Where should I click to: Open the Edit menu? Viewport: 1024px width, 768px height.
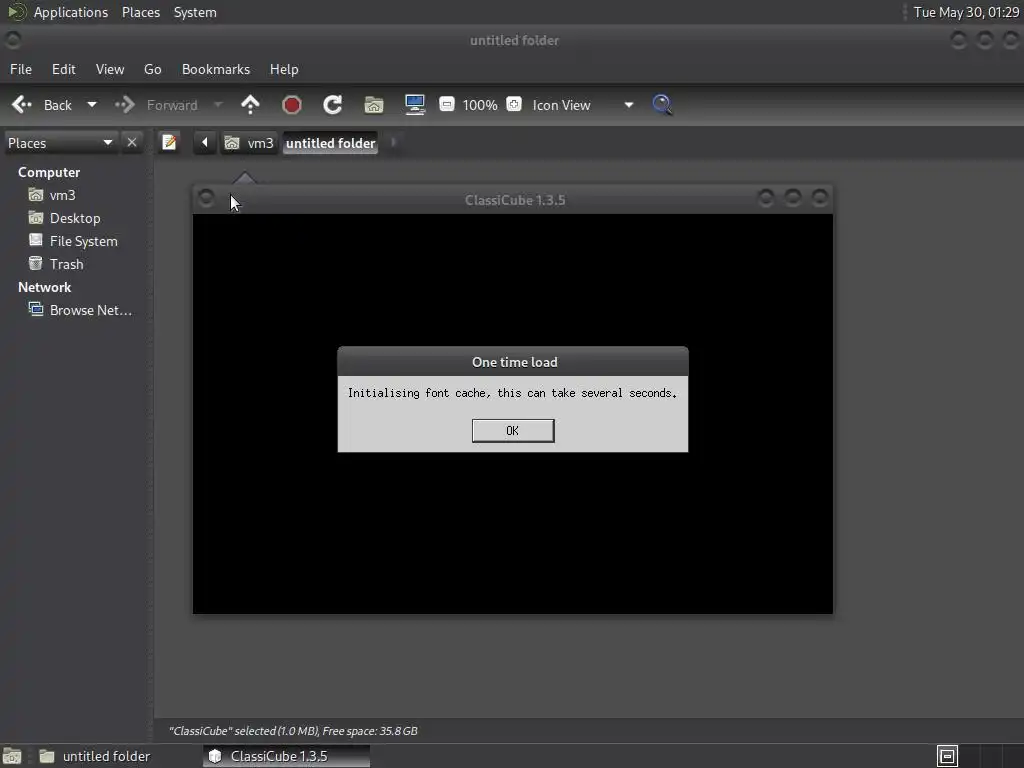(63, 69)
